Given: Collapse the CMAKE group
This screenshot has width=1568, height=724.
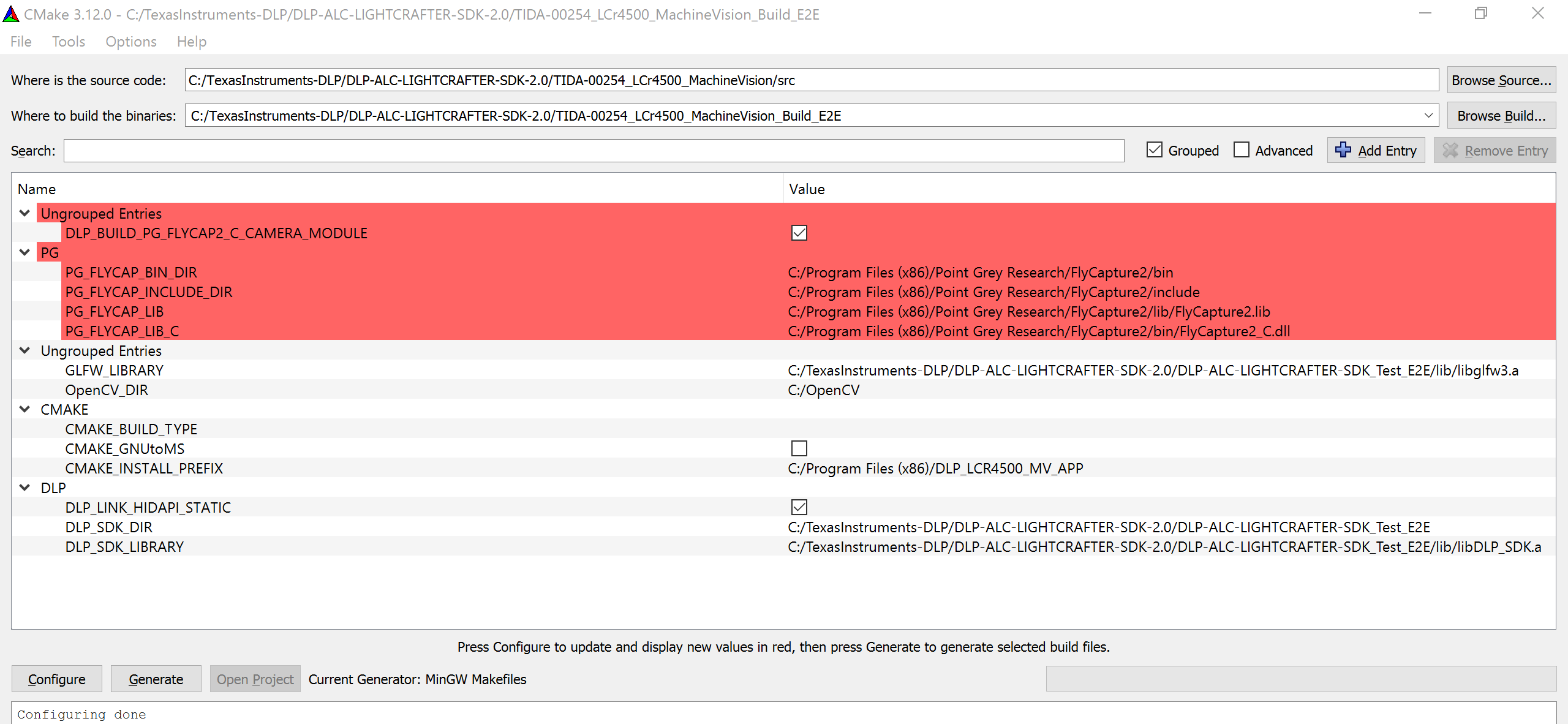Looking at the screenshot, I should (24, 409).
